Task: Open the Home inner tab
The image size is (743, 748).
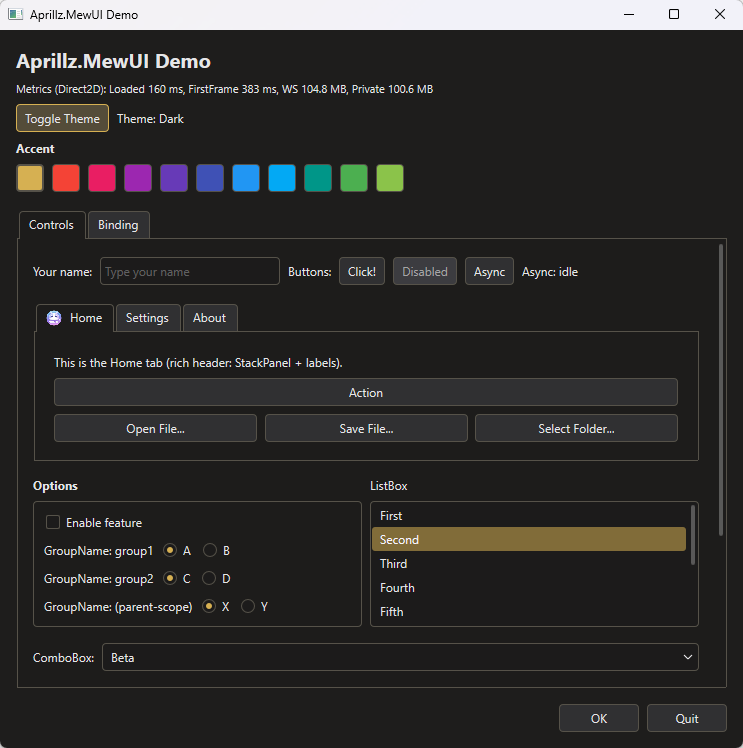Action: pyautogui.click(x=75, y=318)
